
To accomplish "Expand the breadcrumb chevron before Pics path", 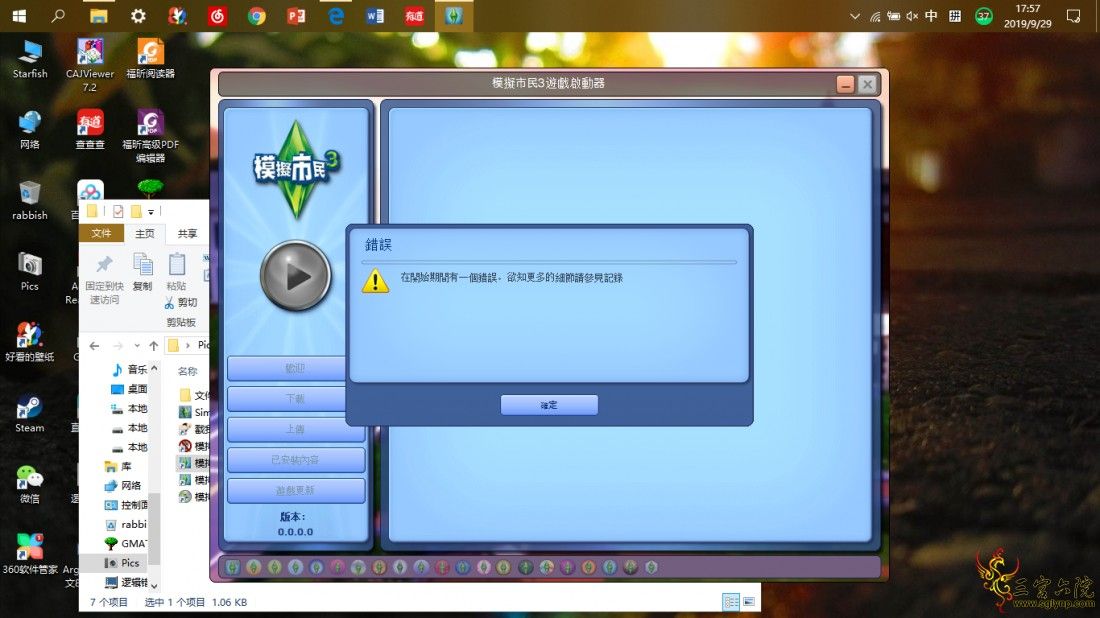I will click(187, 345).
